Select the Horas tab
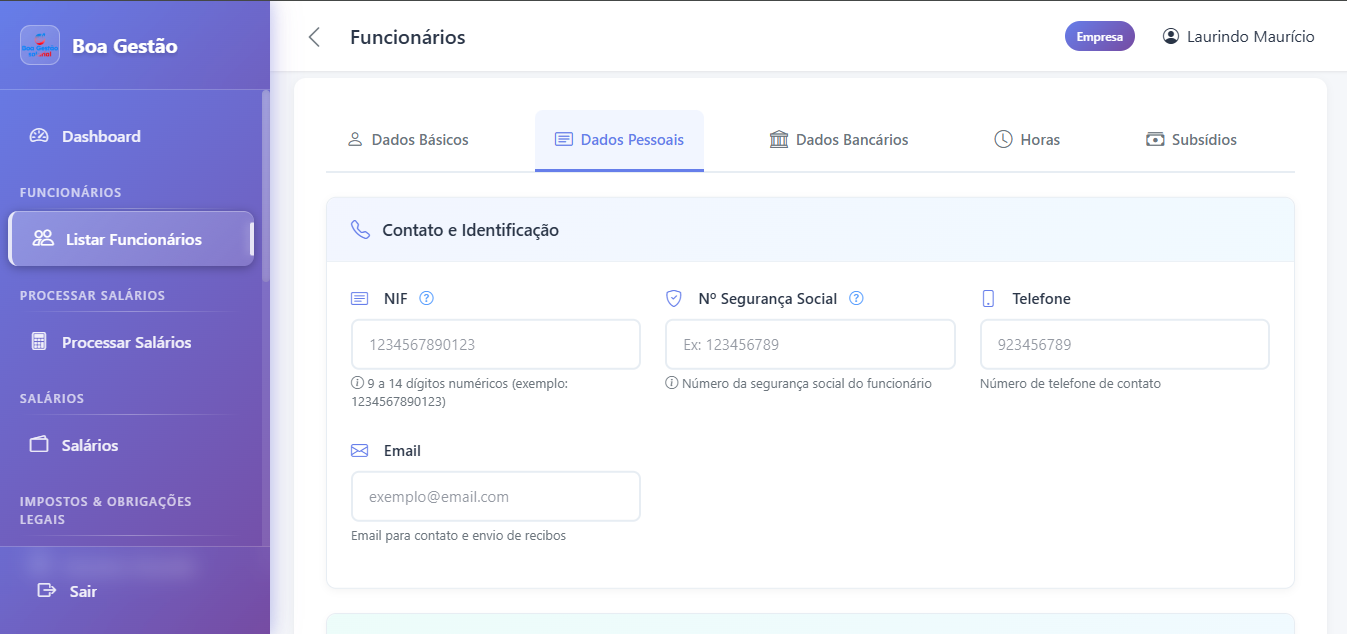1347x634 pixels. (x=1026, y=140)
